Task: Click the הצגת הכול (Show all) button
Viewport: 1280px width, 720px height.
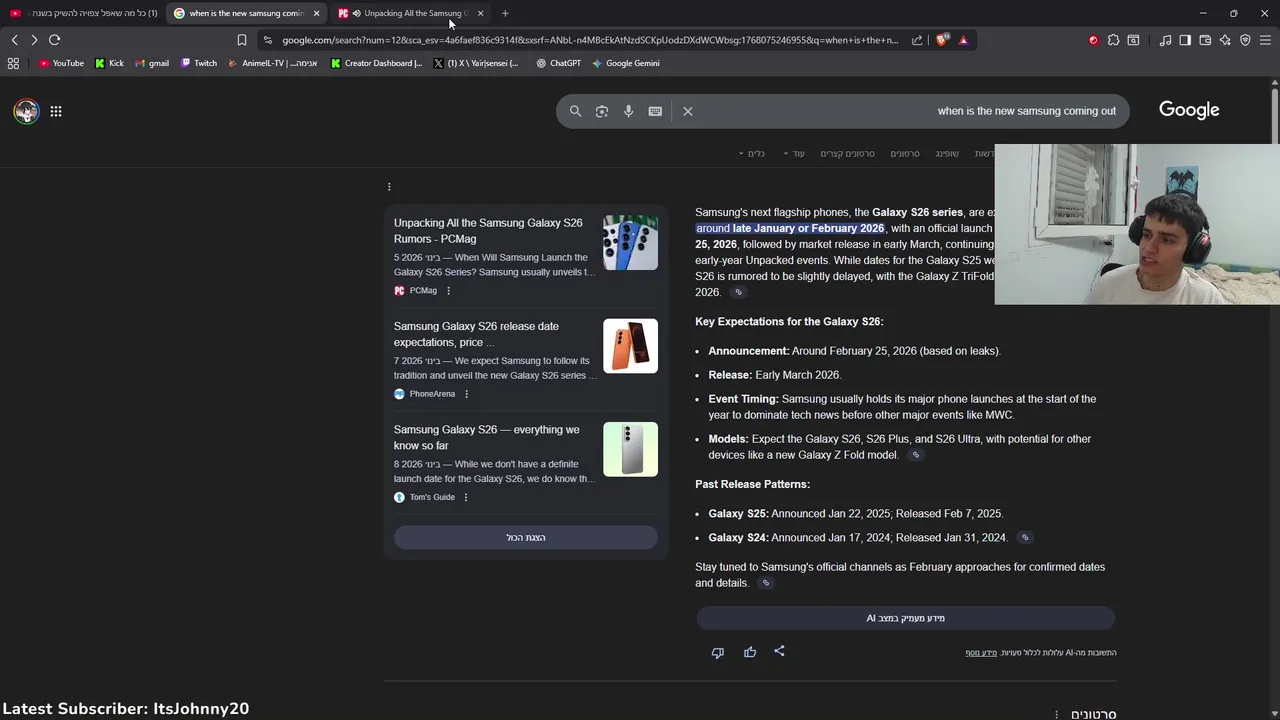Action: click(526, 537)
